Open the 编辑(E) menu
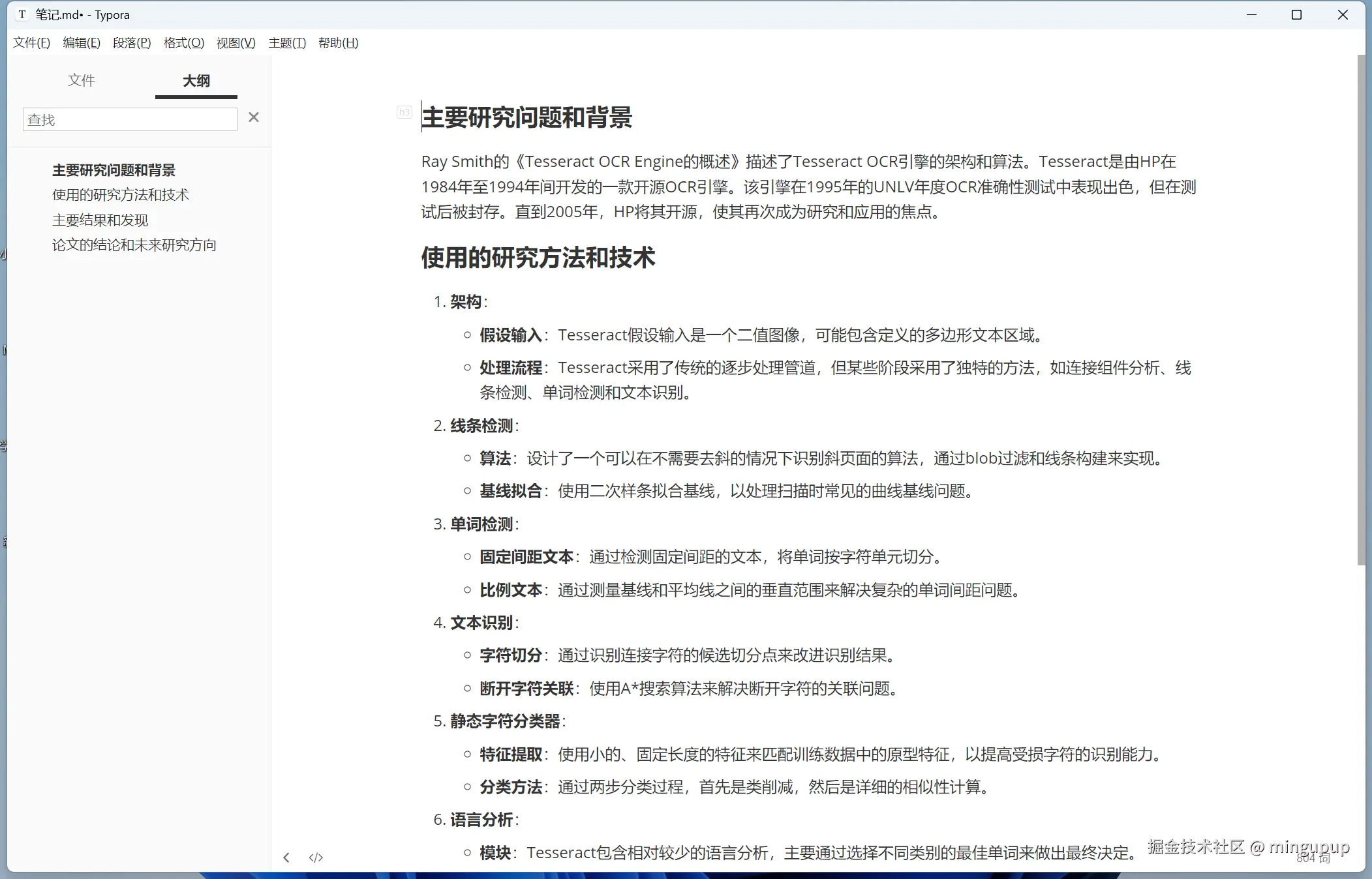Screen dimensions: 1372x879 81,42
